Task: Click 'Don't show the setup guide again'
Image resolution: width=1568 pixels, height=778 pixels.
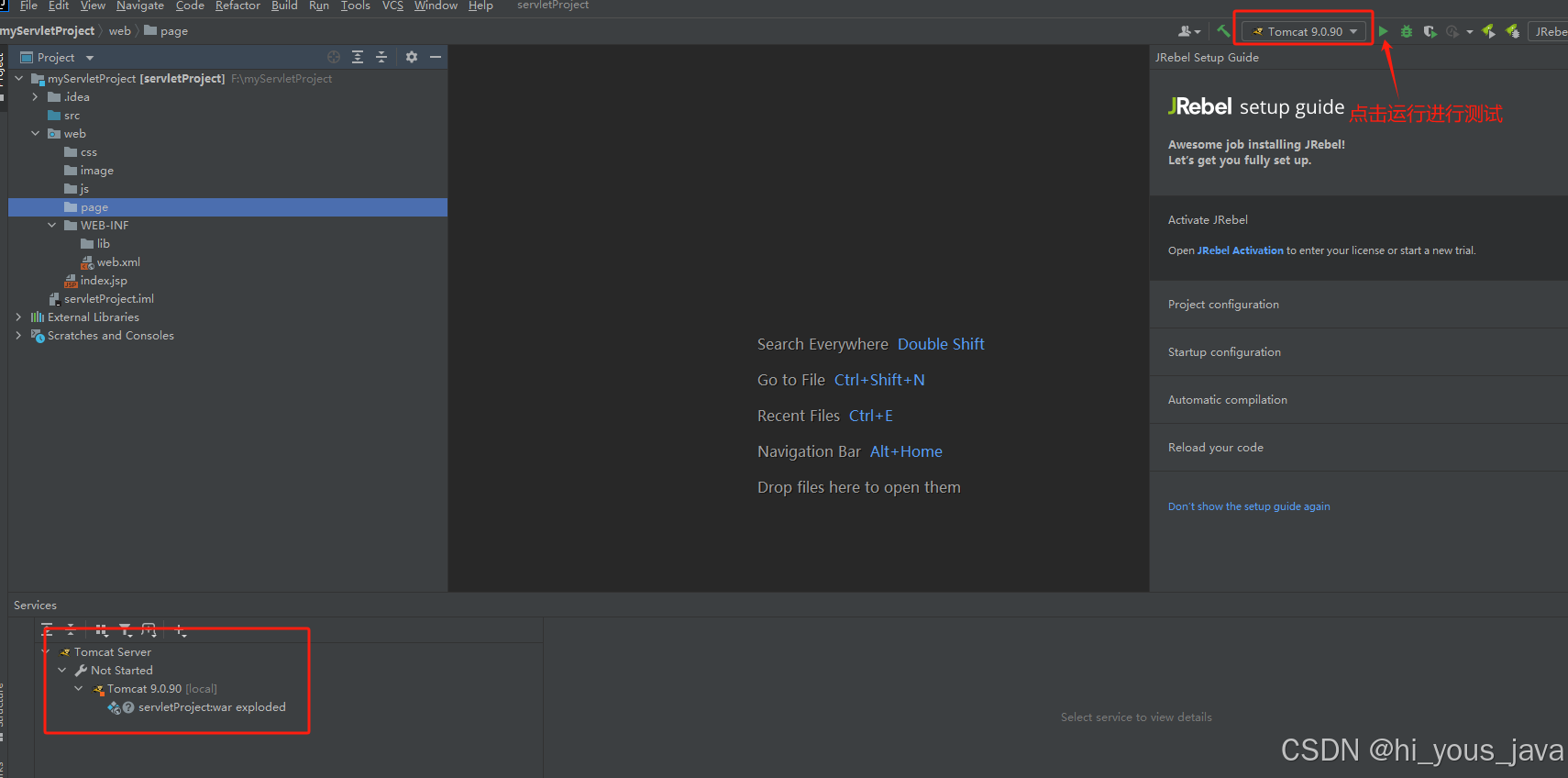Action: [x=1249, y=506]
